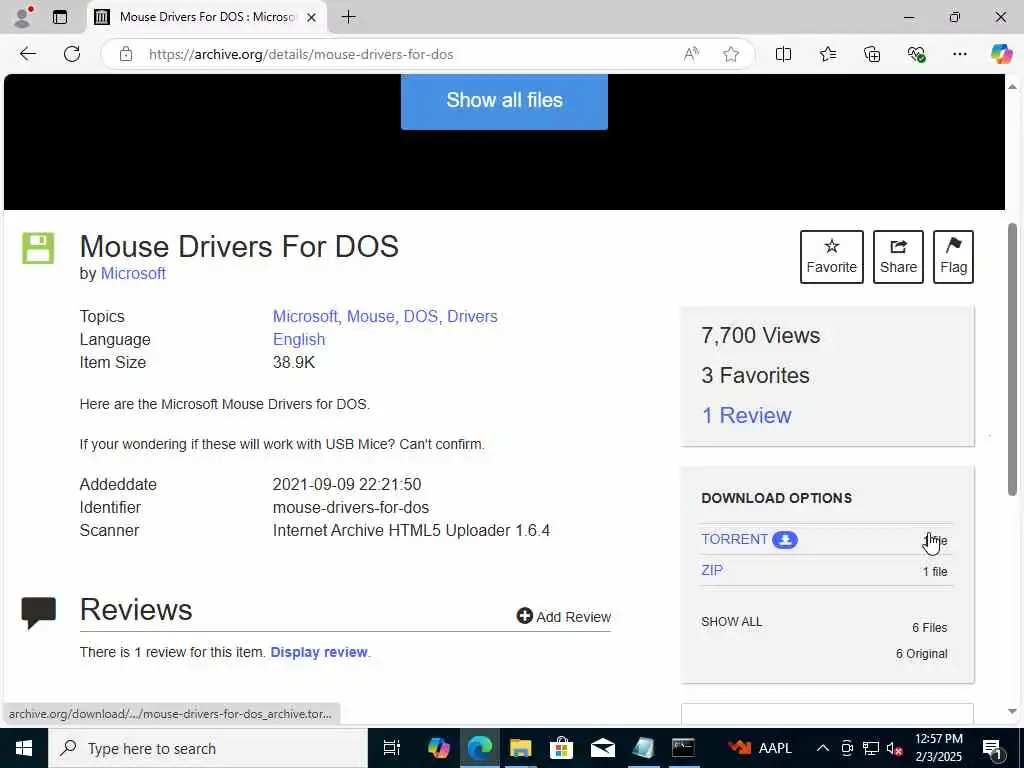This screenshot has width=1024, height=768.
Task: Open the Edge profile icon
Action: pos(23,17)
